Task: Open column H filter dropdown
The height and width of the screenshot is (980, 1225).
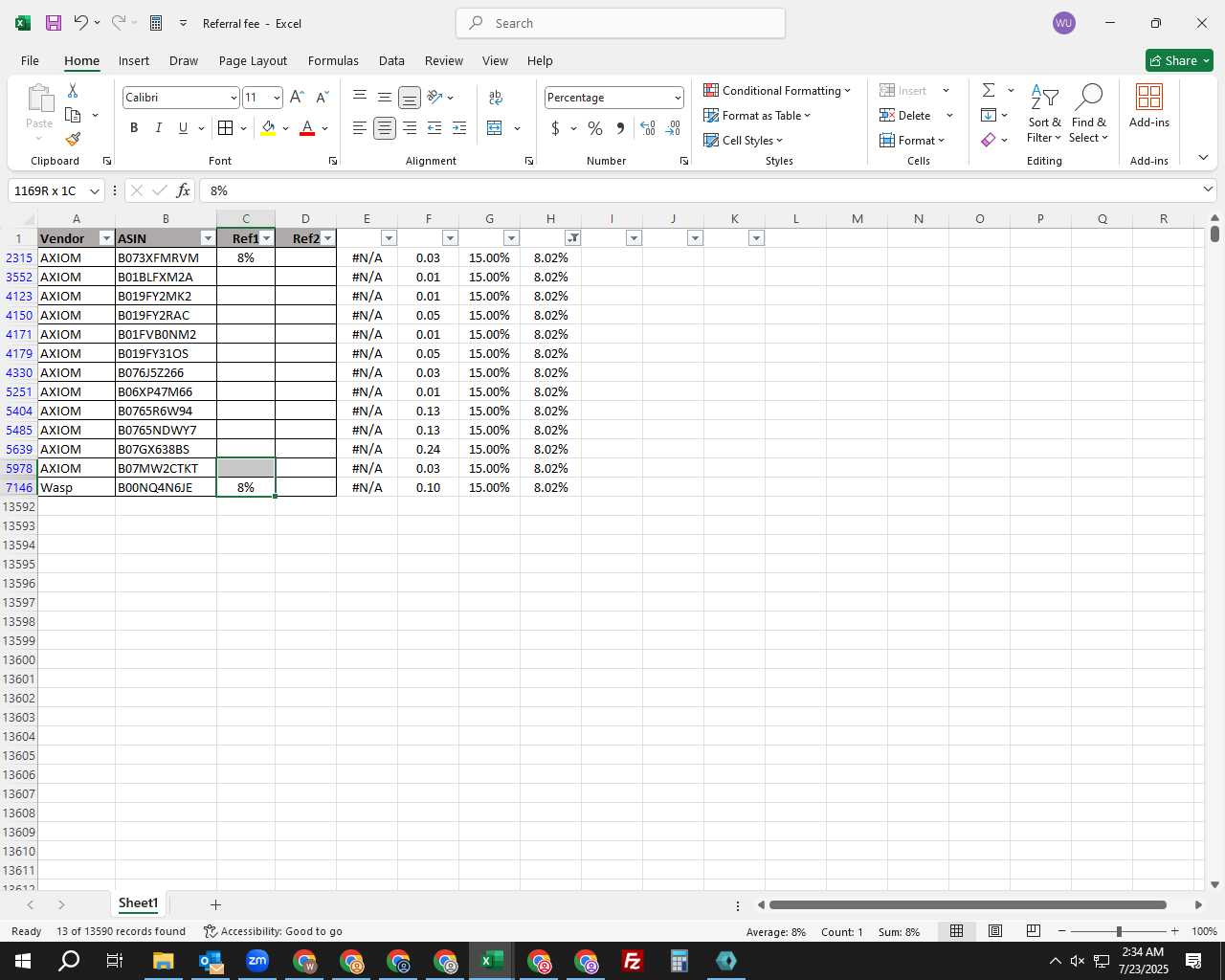Action: coord(572,238)
